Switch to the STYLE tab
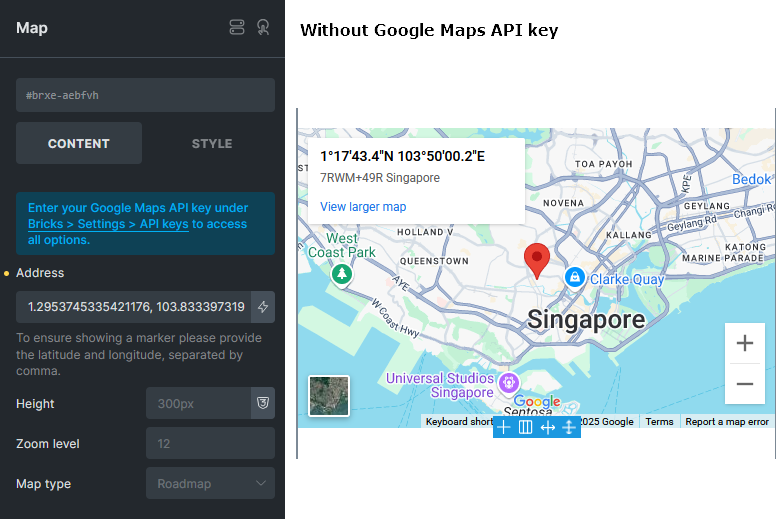Screen dimensions: 776x519 [x=212, y=143]
